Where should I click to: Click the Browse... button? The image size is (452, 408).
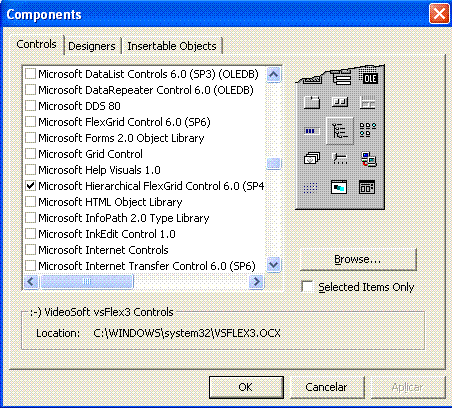(358, 259)
